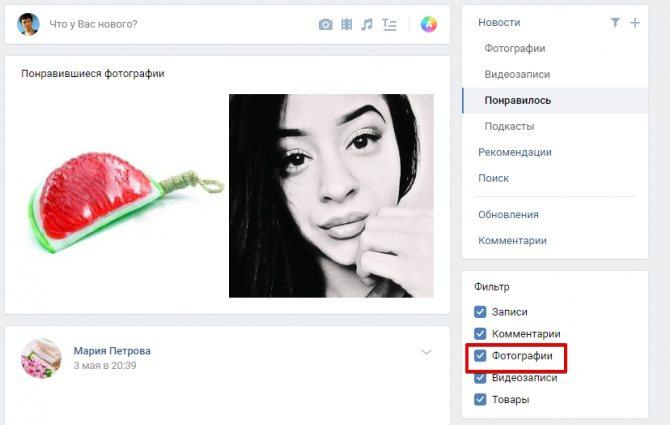Open news filter funnel icon
The width and height of the screenshot is (670, 425).
tap(615, 22)
